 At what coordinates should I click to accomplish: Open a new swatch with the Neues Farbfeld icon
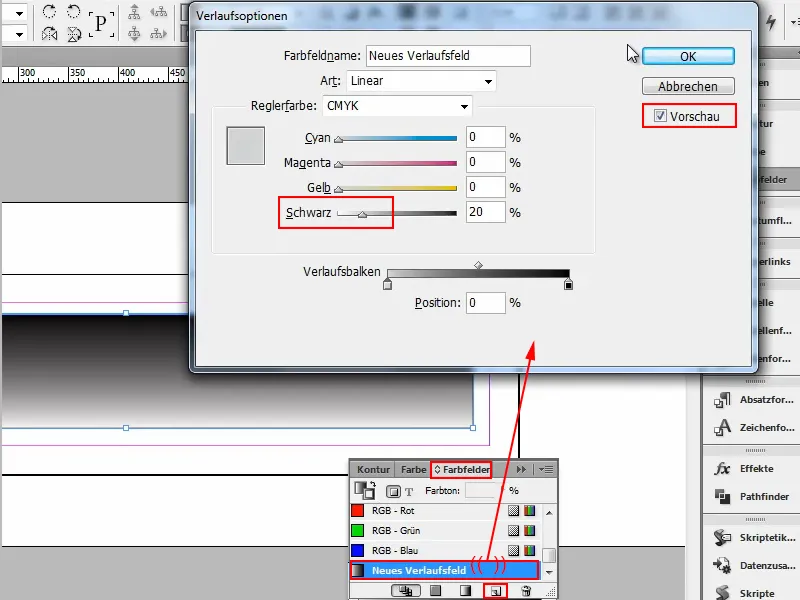[x=494, y=590]
